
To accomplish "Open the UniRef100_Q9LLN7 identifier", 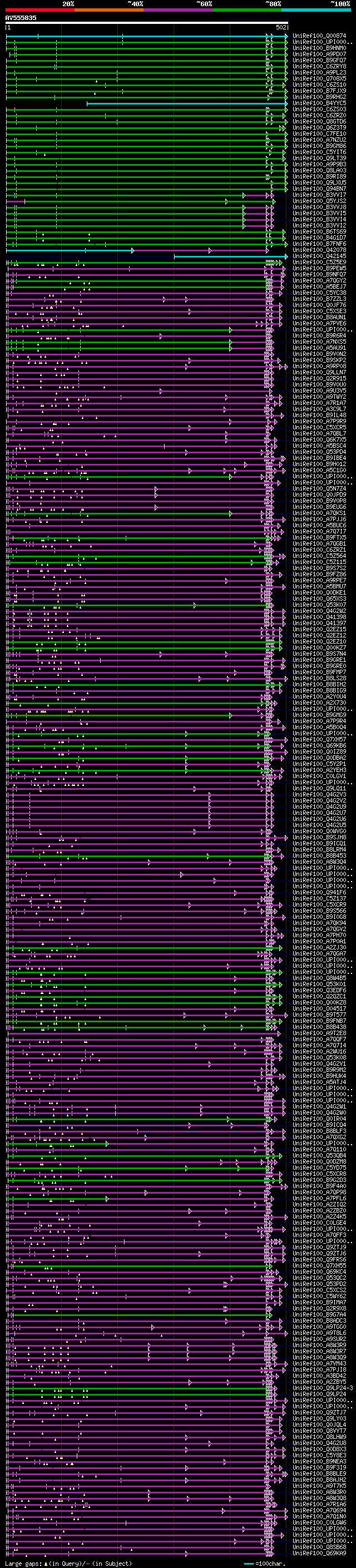I will click(319, 372).
